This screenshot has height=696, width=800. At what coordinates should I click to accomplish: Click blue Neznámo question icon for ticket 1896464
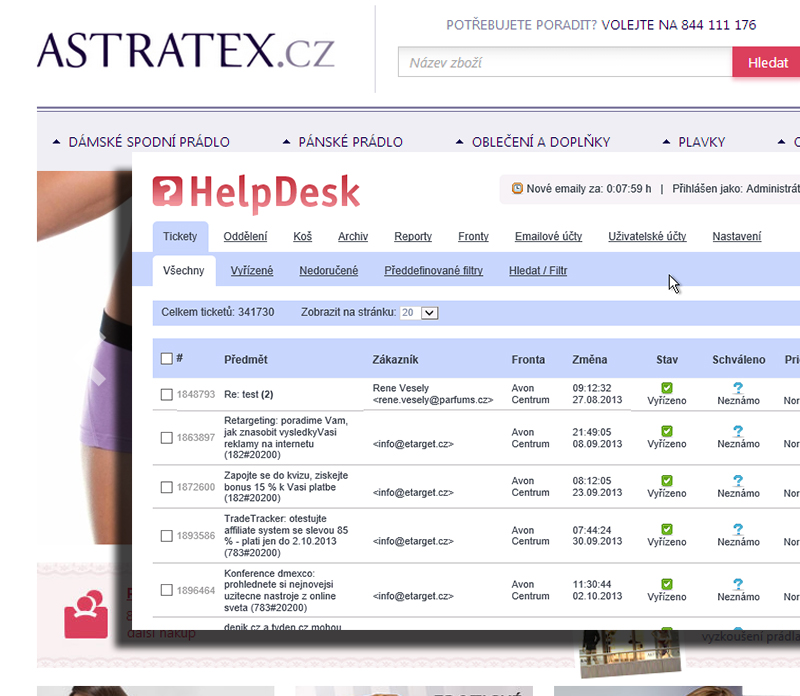(x=738, y=584)
